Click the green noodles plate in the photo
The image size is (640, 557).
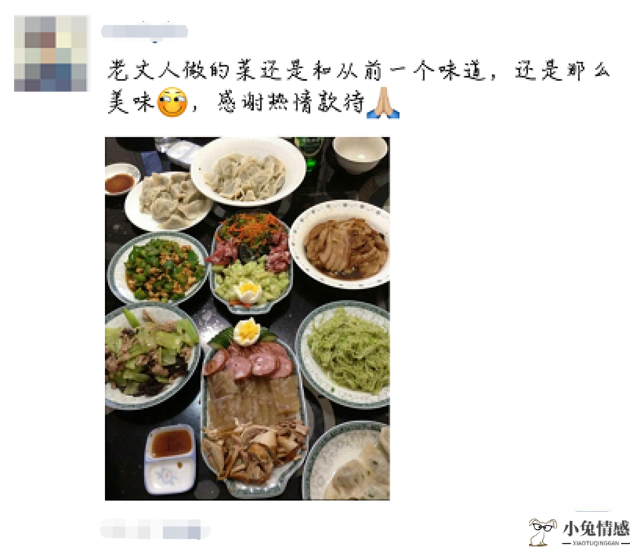[x=344, y=354]
